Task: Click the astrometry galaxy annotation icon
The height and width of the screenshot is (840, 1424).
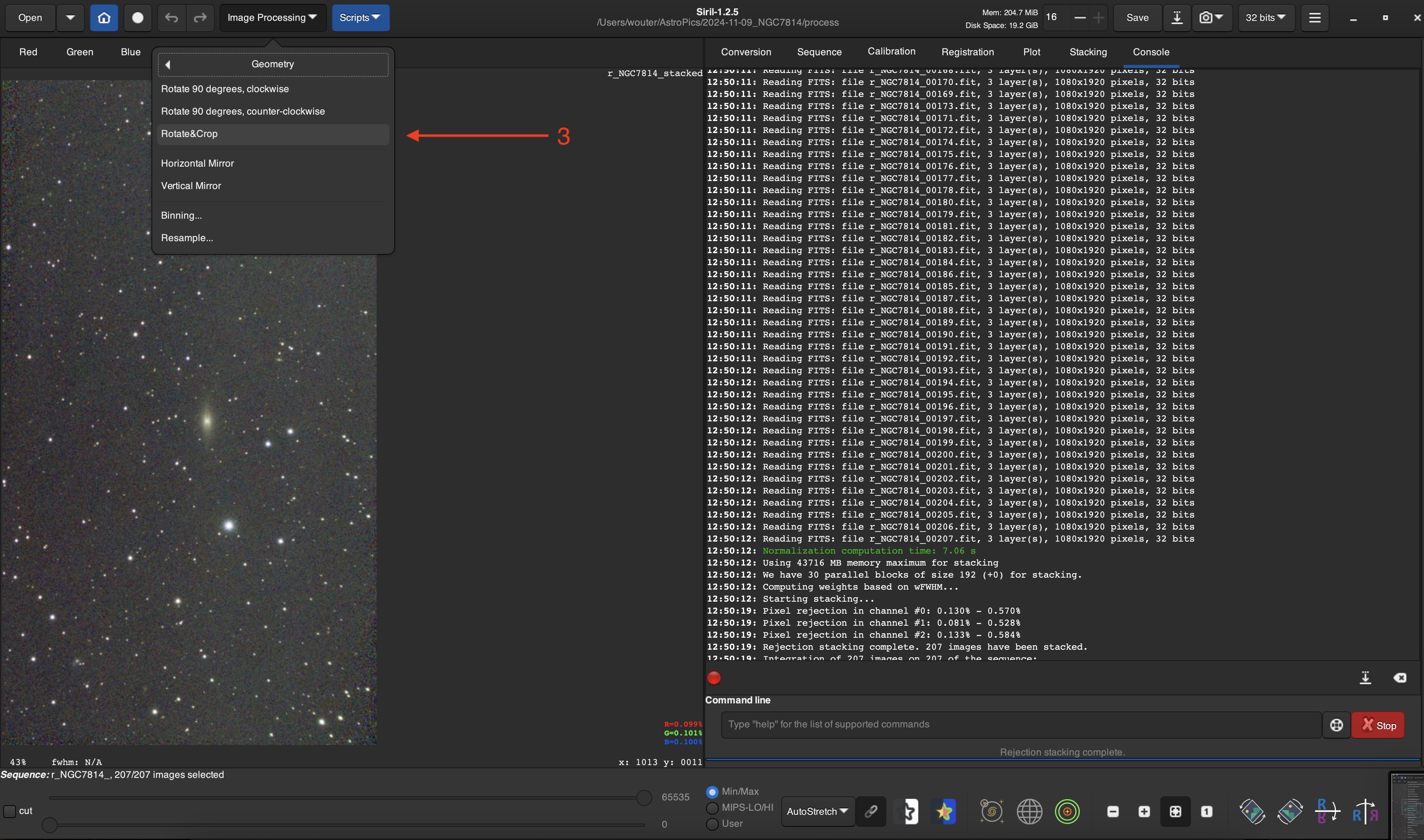Action: click(x=991, y=812)
